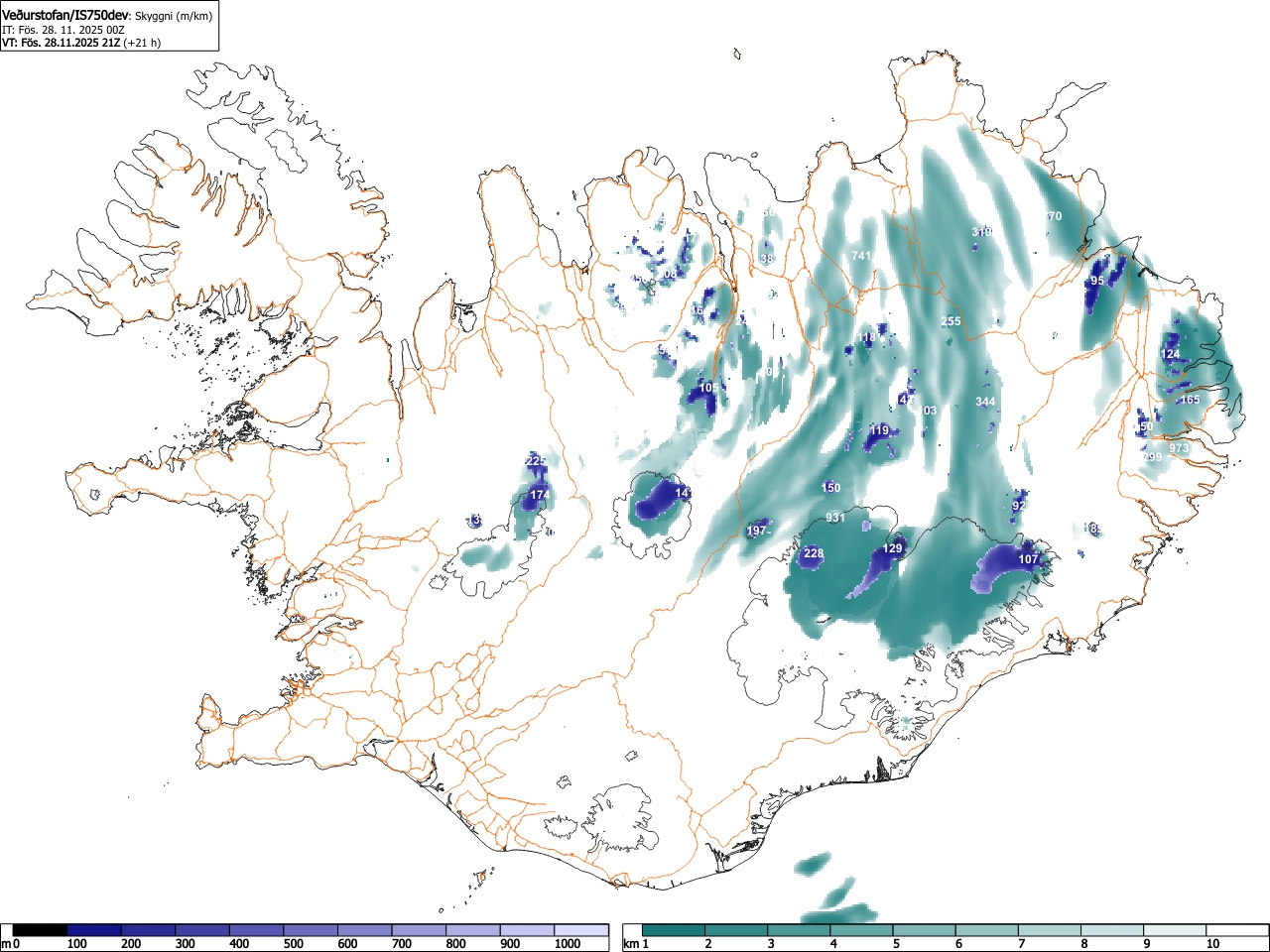Screen dimensions: 1270x952
Task: Click the '92' visibility value on map
Action: coord(1019,506)
